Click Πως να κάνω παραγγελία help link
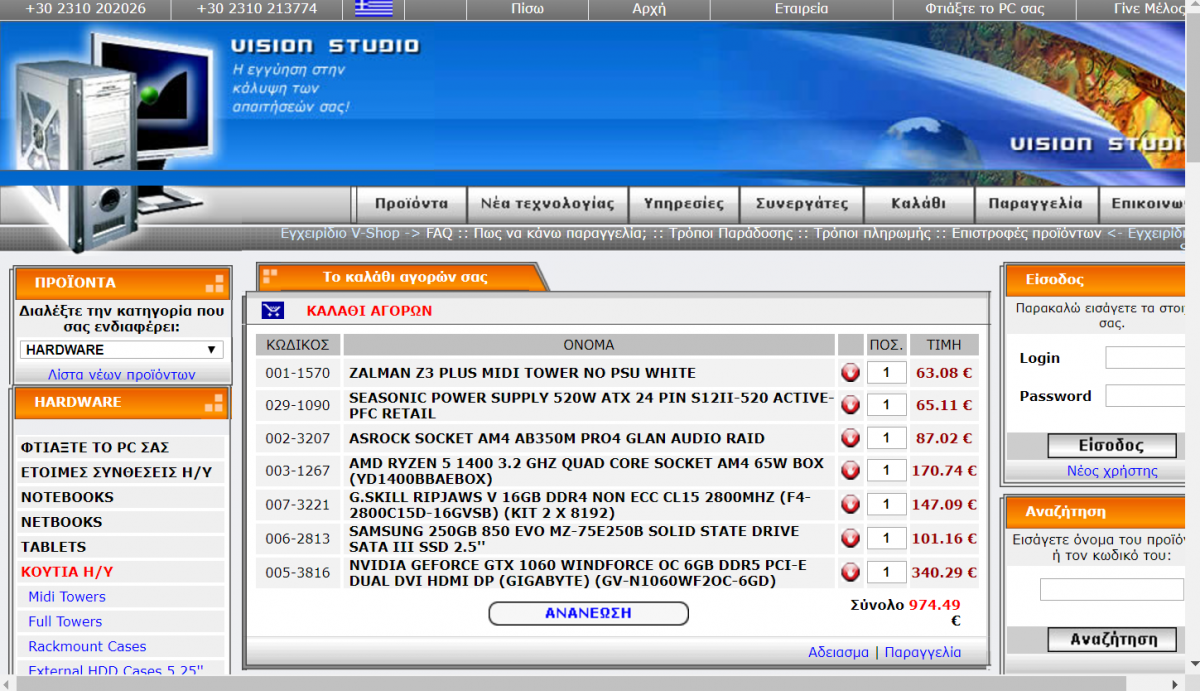Viewport: 1200px width, 691px height. (x=560, y=233)
